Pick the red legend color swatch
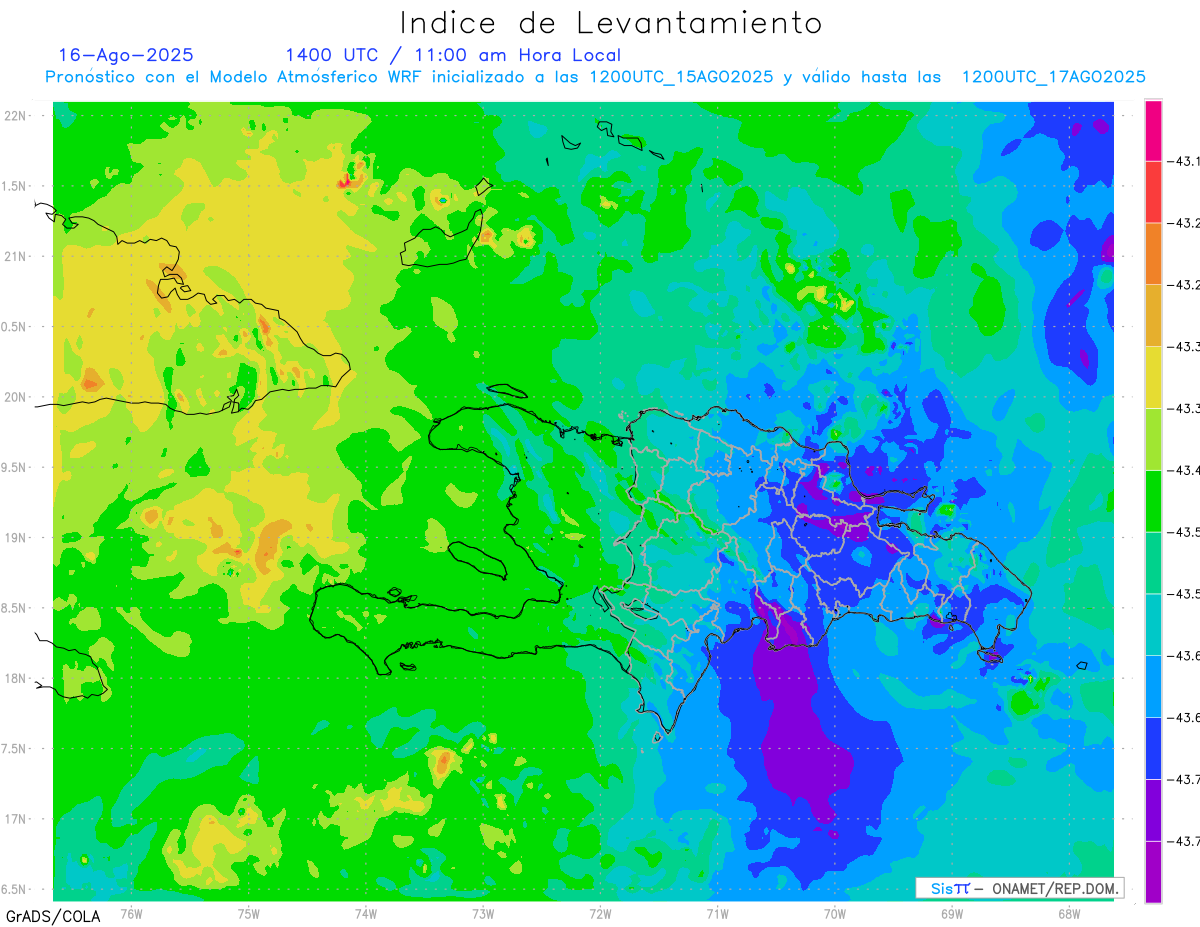The width and height of the screenshot is (1200, 927). (1153, 192)
